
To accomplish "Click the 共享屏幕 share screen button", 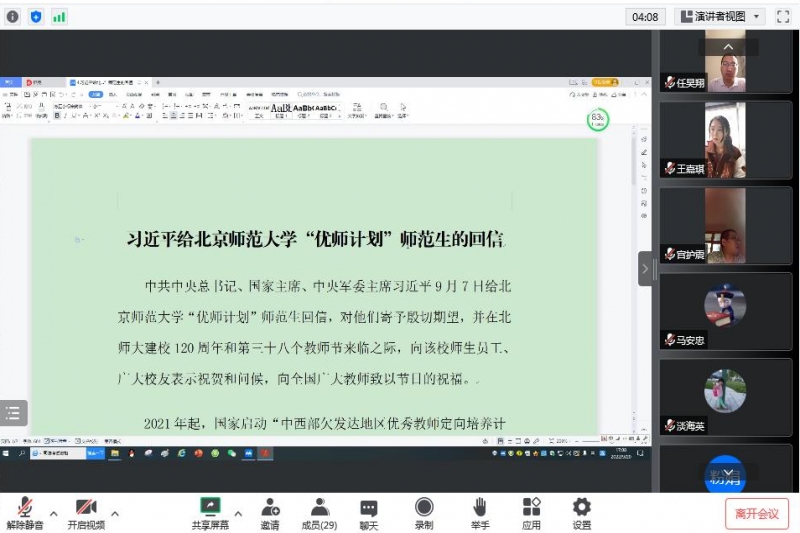I will 210,513.
